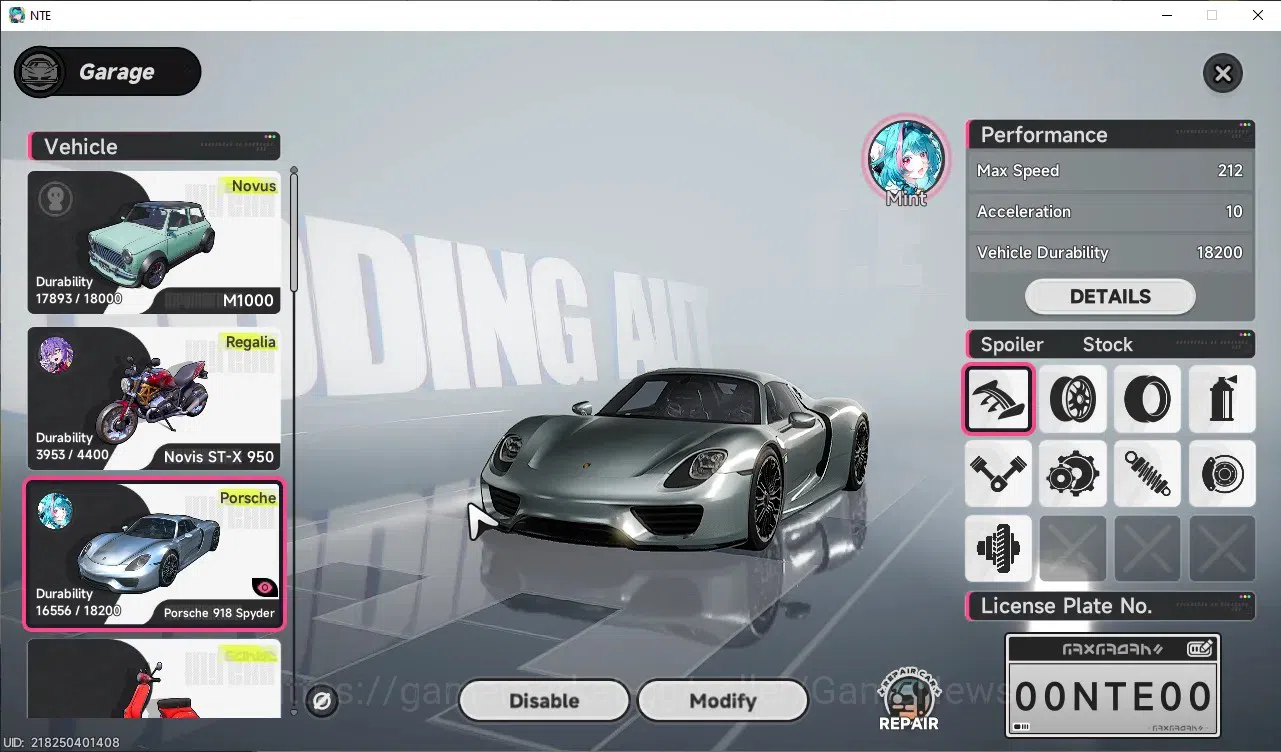Click the Disable button

pyautogui.click(x=544, y=701)
